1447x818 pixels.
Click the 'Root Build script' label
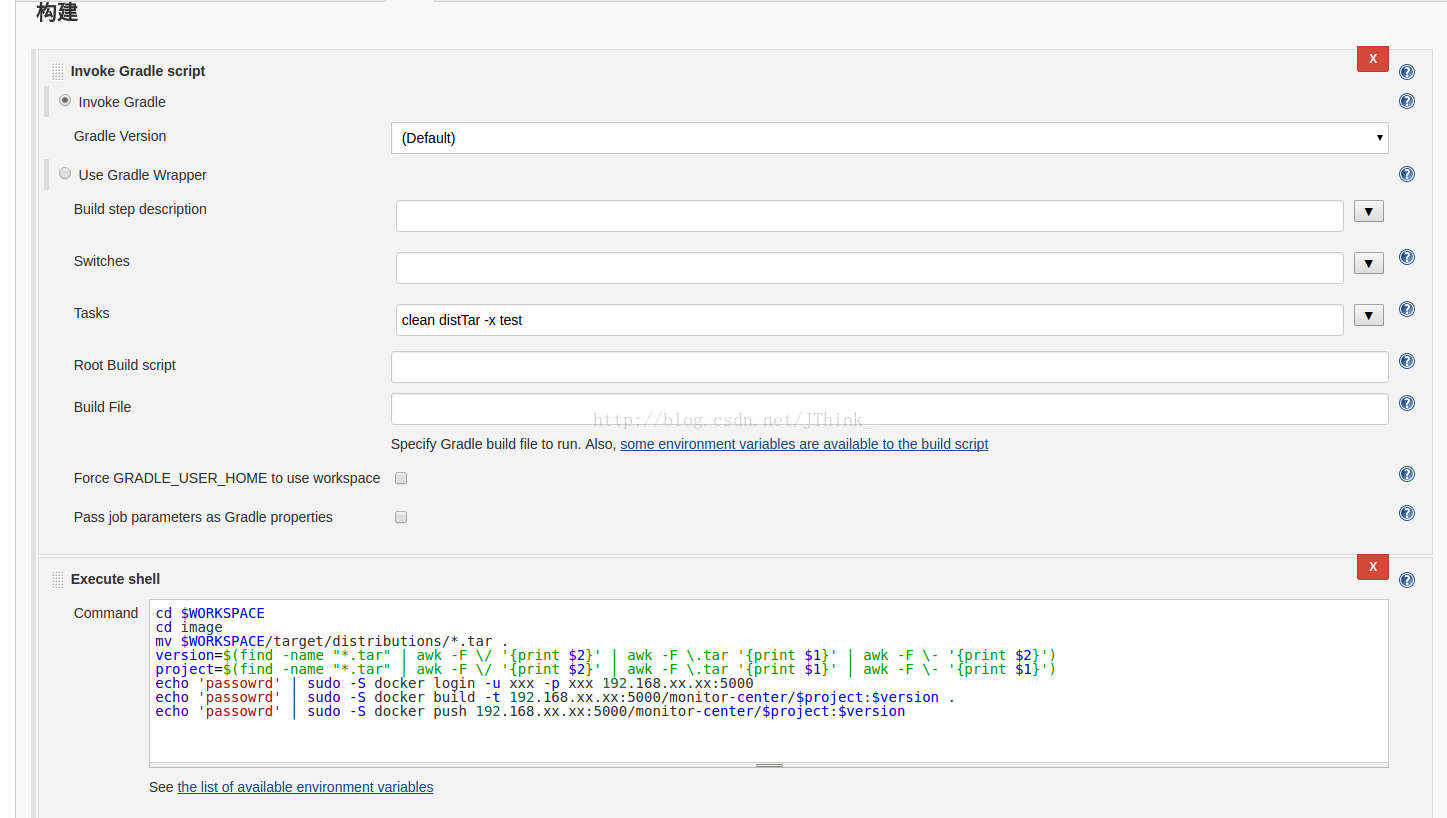[x=125, y=365]
